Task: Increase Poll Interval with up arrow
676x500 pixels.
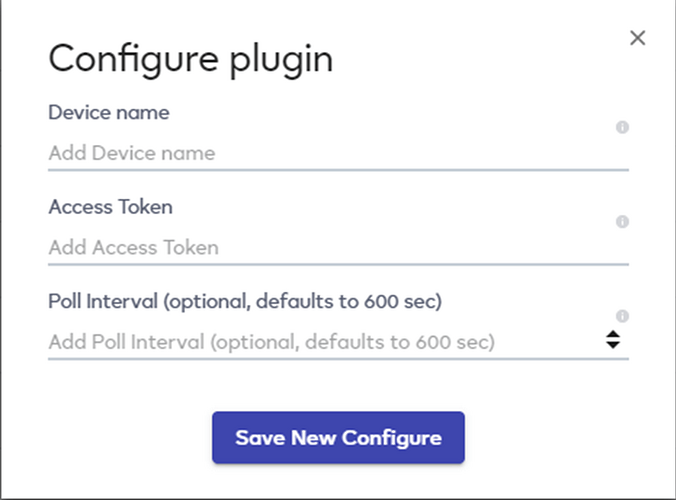Action: (x=613, y=334)
